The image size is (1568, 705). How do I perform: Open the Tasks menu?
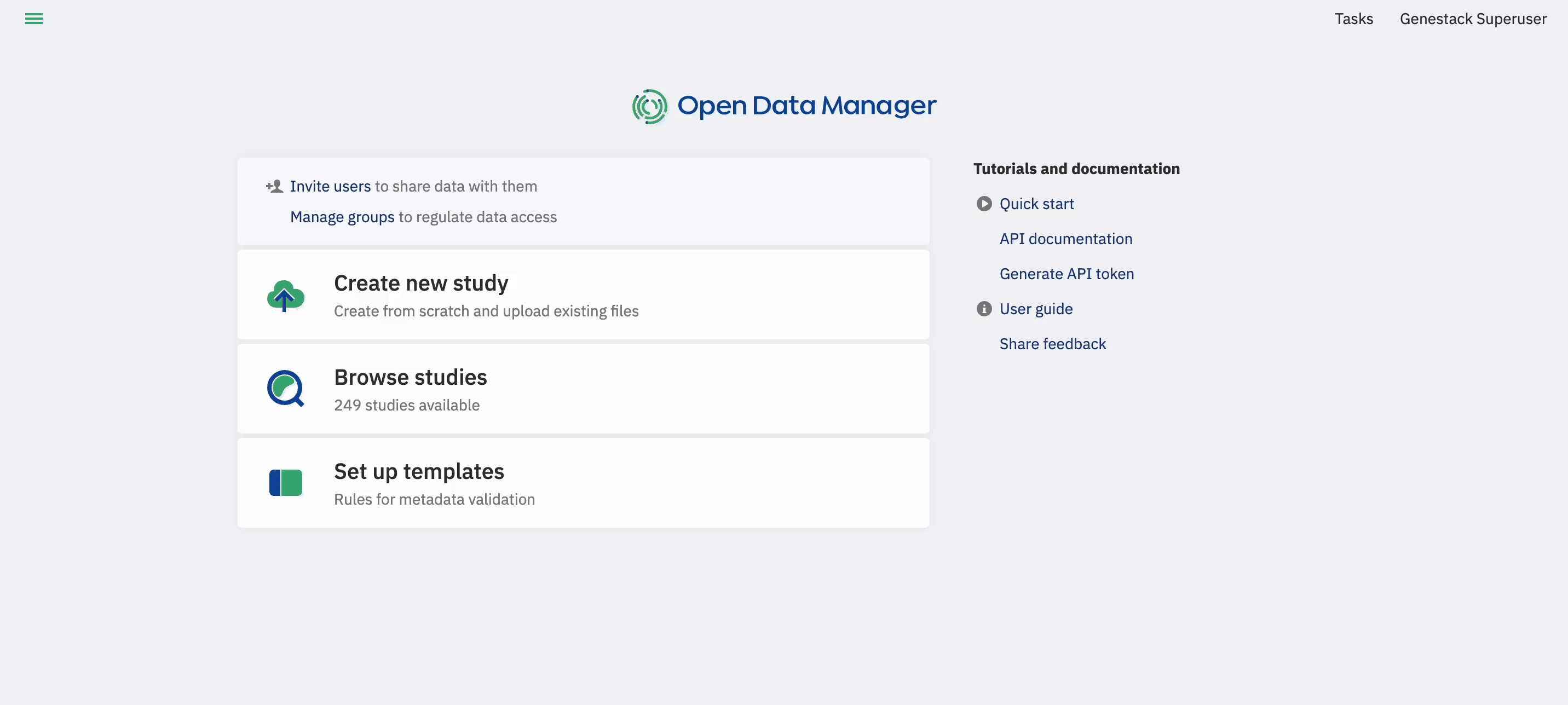click(1354, 19)
